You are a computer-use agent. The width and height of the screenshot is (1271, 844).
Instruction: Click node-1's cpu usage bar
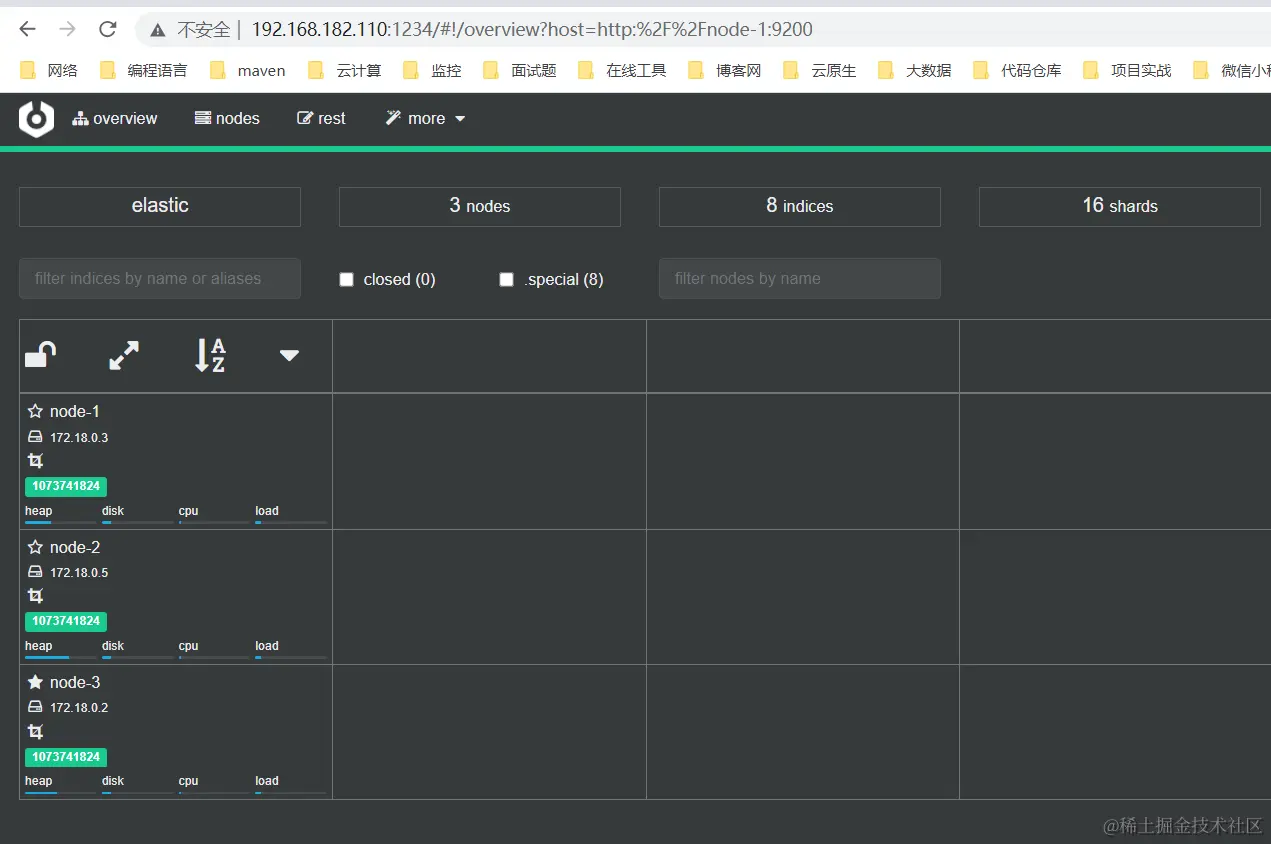click(x=214, y=522)
